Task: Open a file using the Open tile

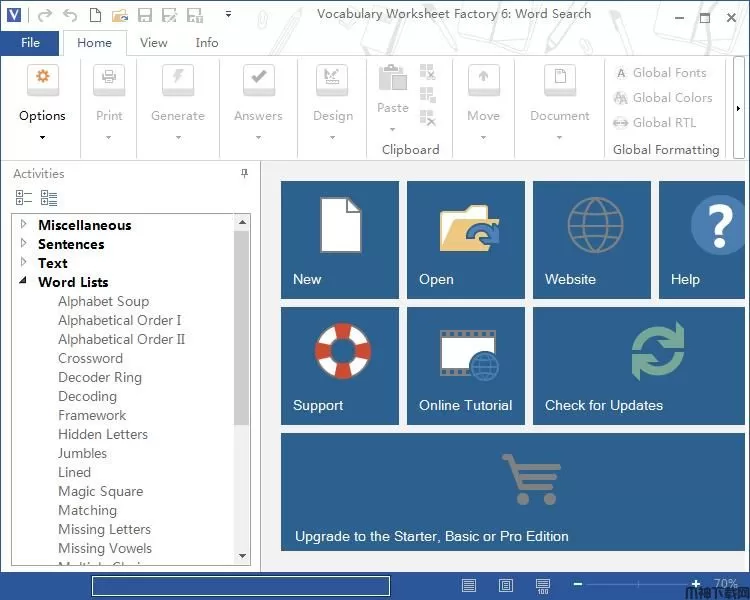Action: click(465, 239)
